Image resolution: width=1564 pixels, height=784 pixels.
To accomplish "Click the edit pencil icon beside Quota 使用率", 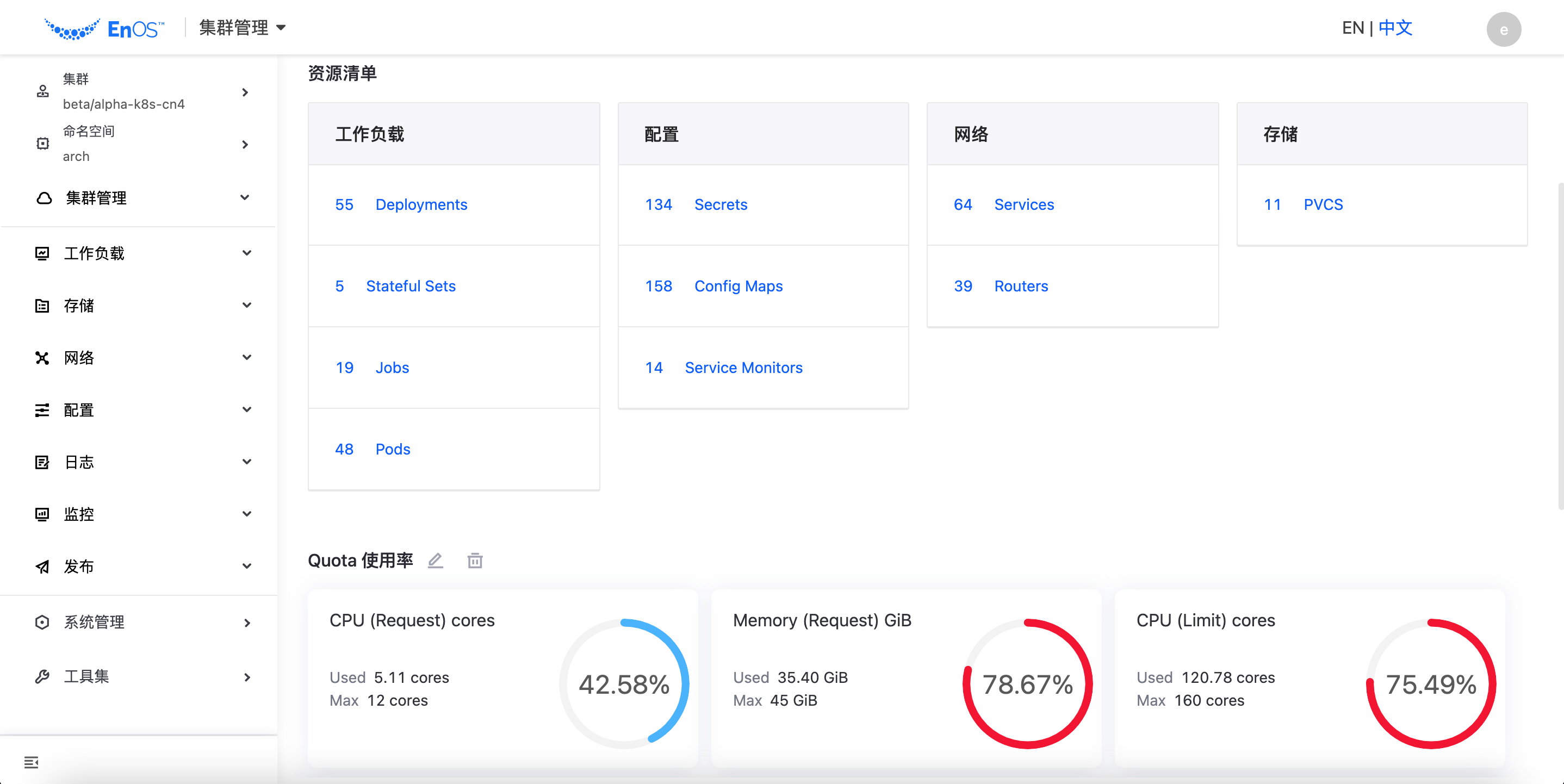I will 436,561.
